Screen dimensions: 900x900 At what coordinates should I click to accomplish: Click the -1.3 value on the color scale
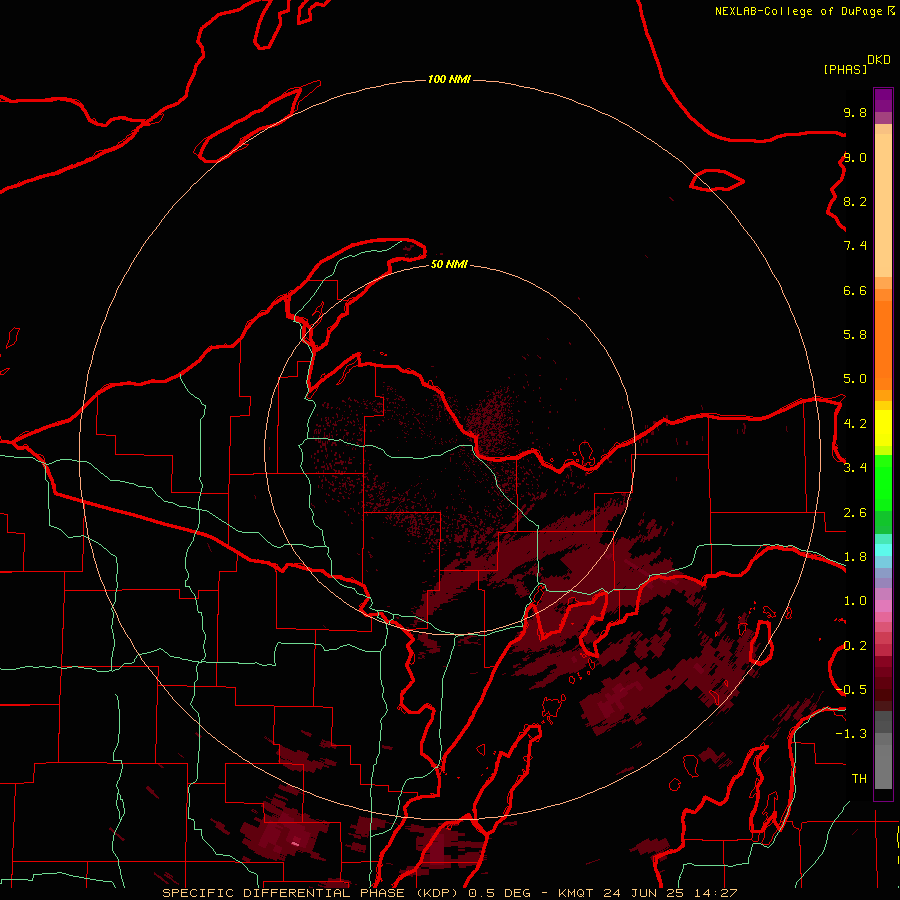tap(851, 734)
